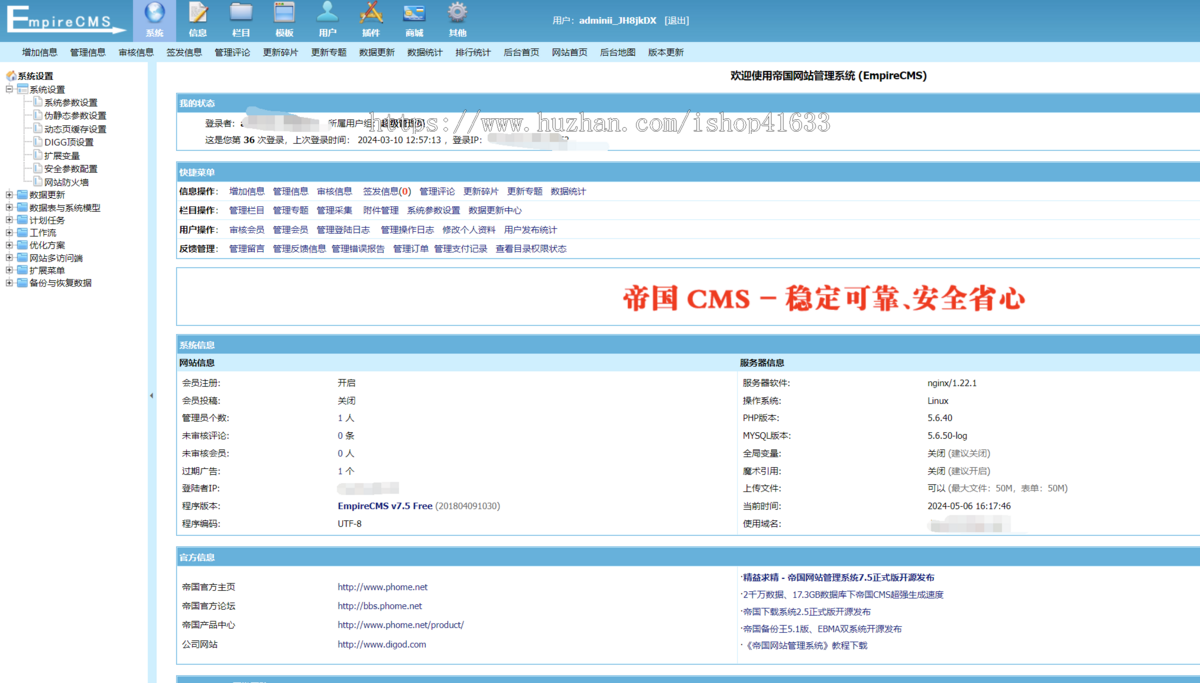Open 管理专题 in the quick menu

coord(291,211)
